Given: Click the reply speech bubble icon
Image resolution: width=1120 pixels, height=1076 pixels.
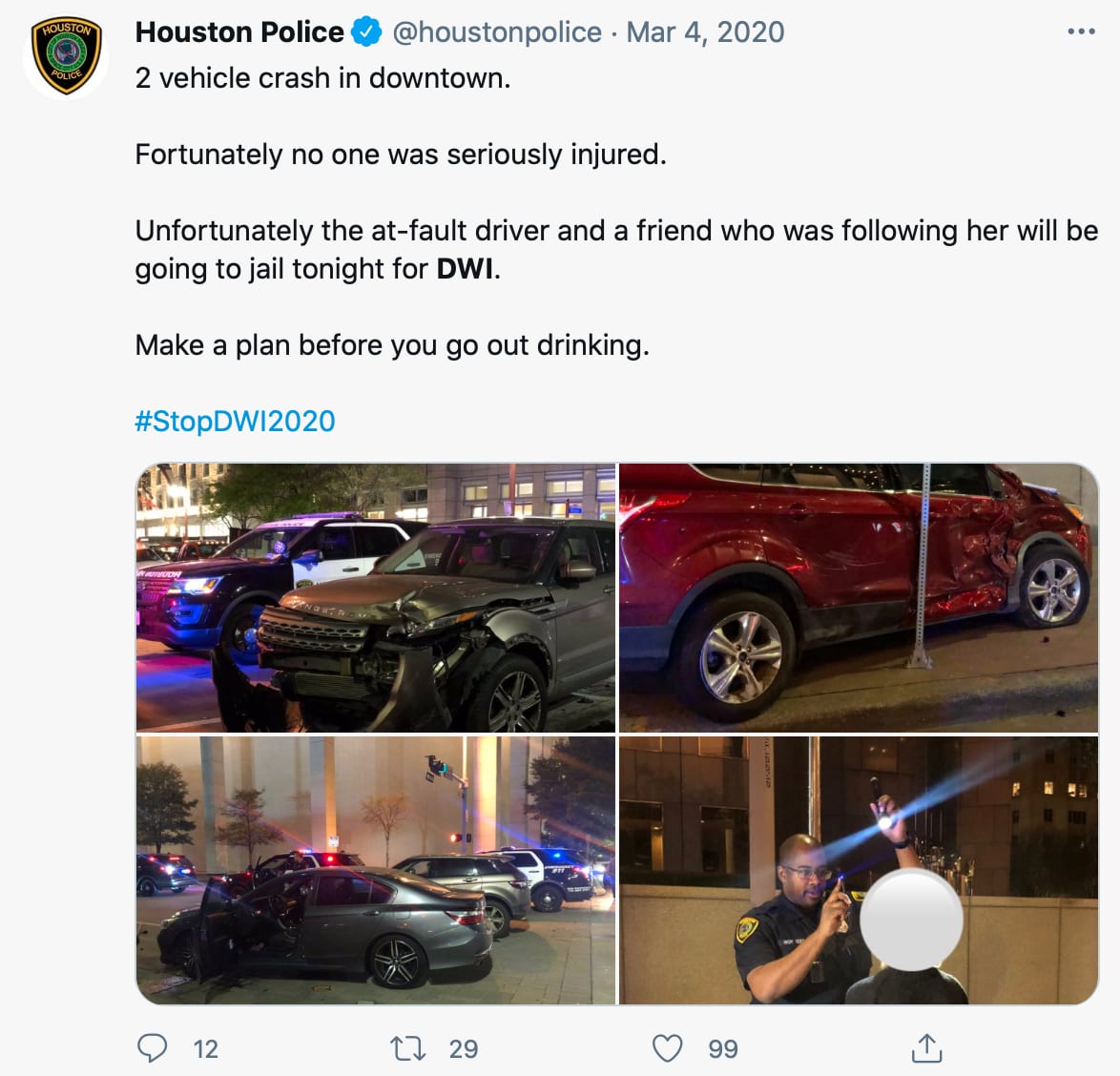Looking at the screenshot, I should 153,1048.
